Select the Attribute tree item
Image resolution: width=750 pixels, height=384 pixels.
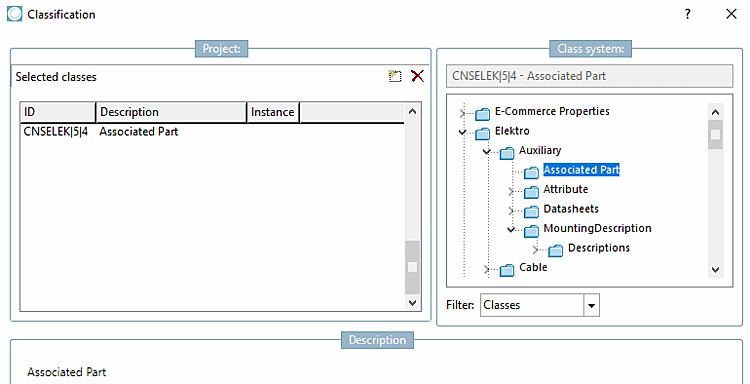[x=565, y=189]
